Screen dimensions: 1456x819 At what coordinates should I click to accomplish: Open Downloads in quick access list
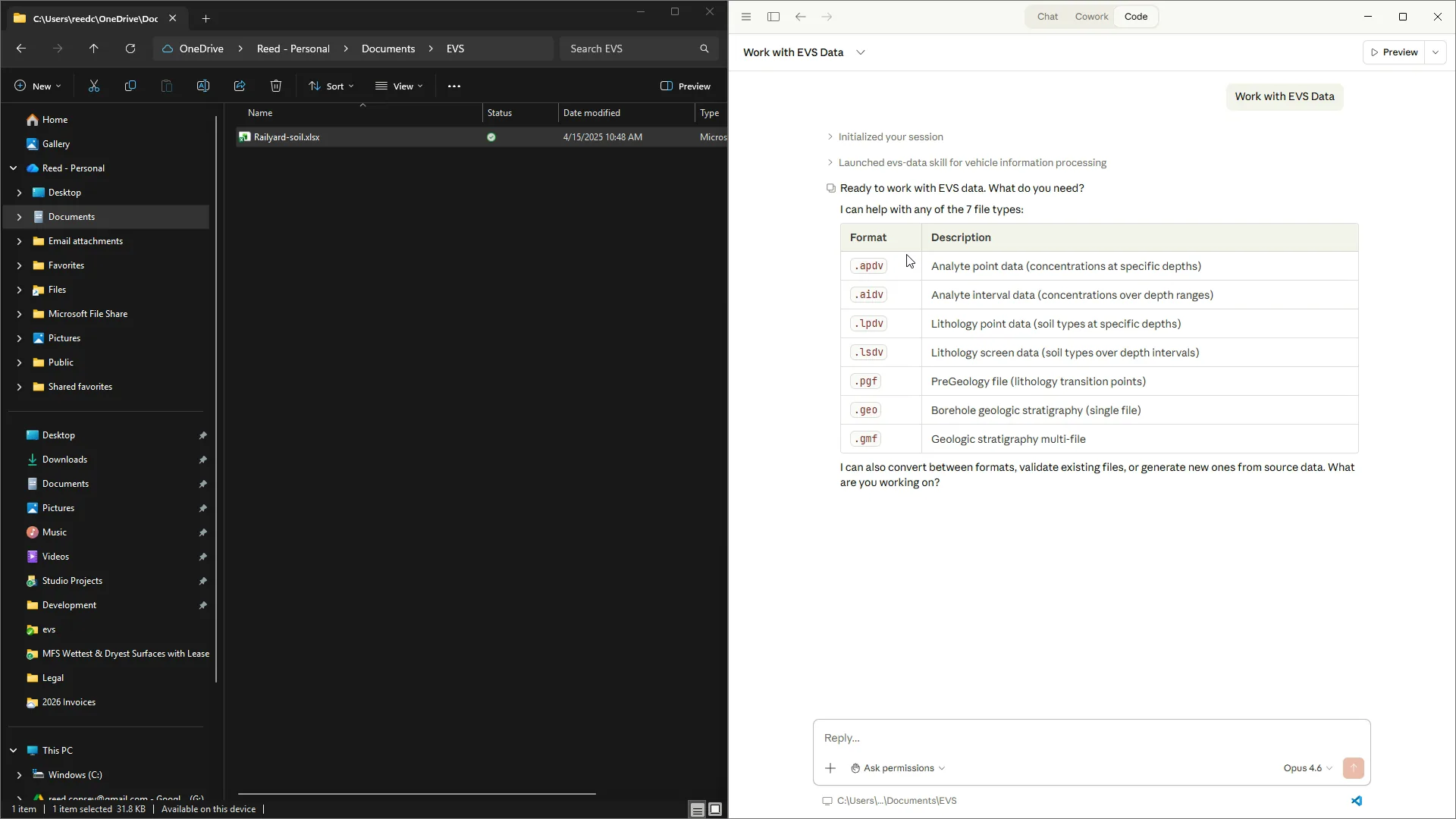(x=64, y=460)
